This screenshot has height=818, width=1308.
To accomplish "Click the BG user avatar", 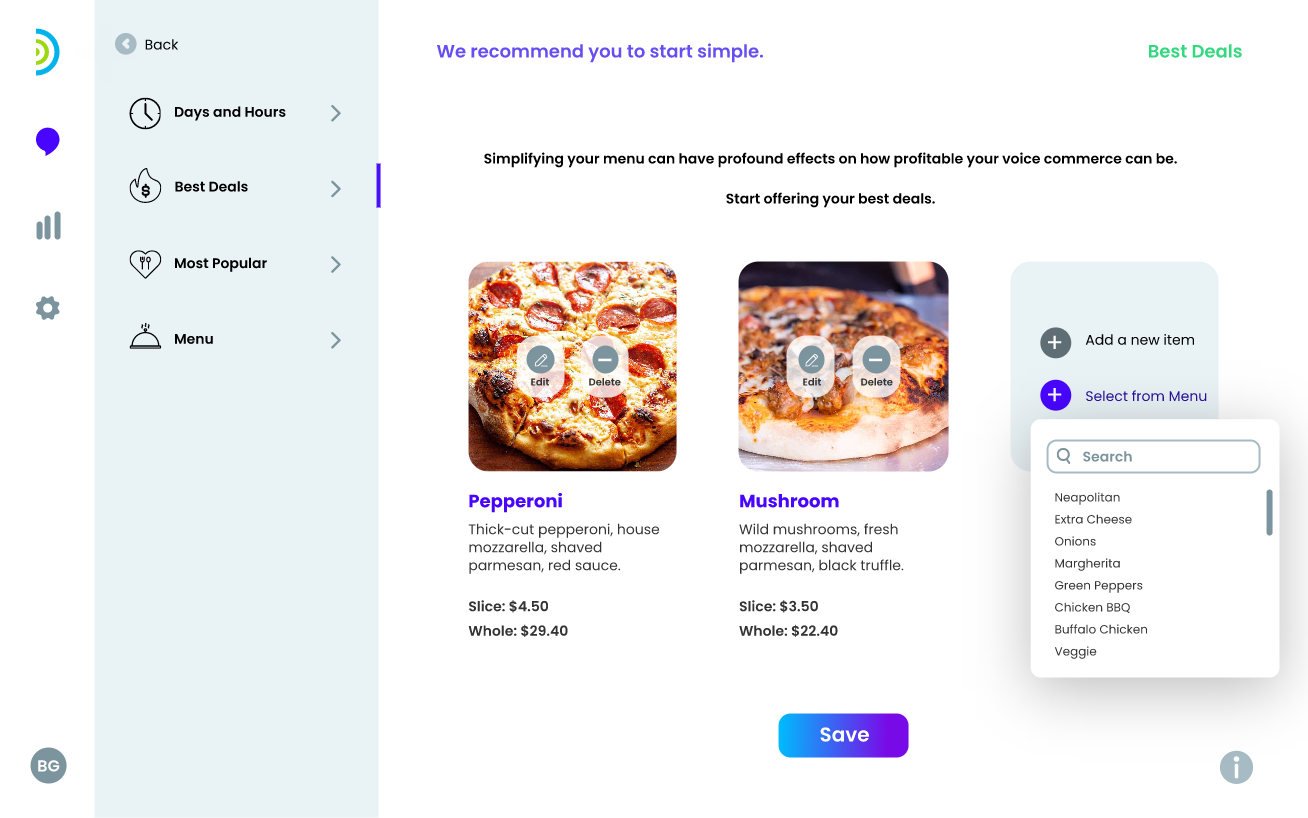I will click(48, 766).
